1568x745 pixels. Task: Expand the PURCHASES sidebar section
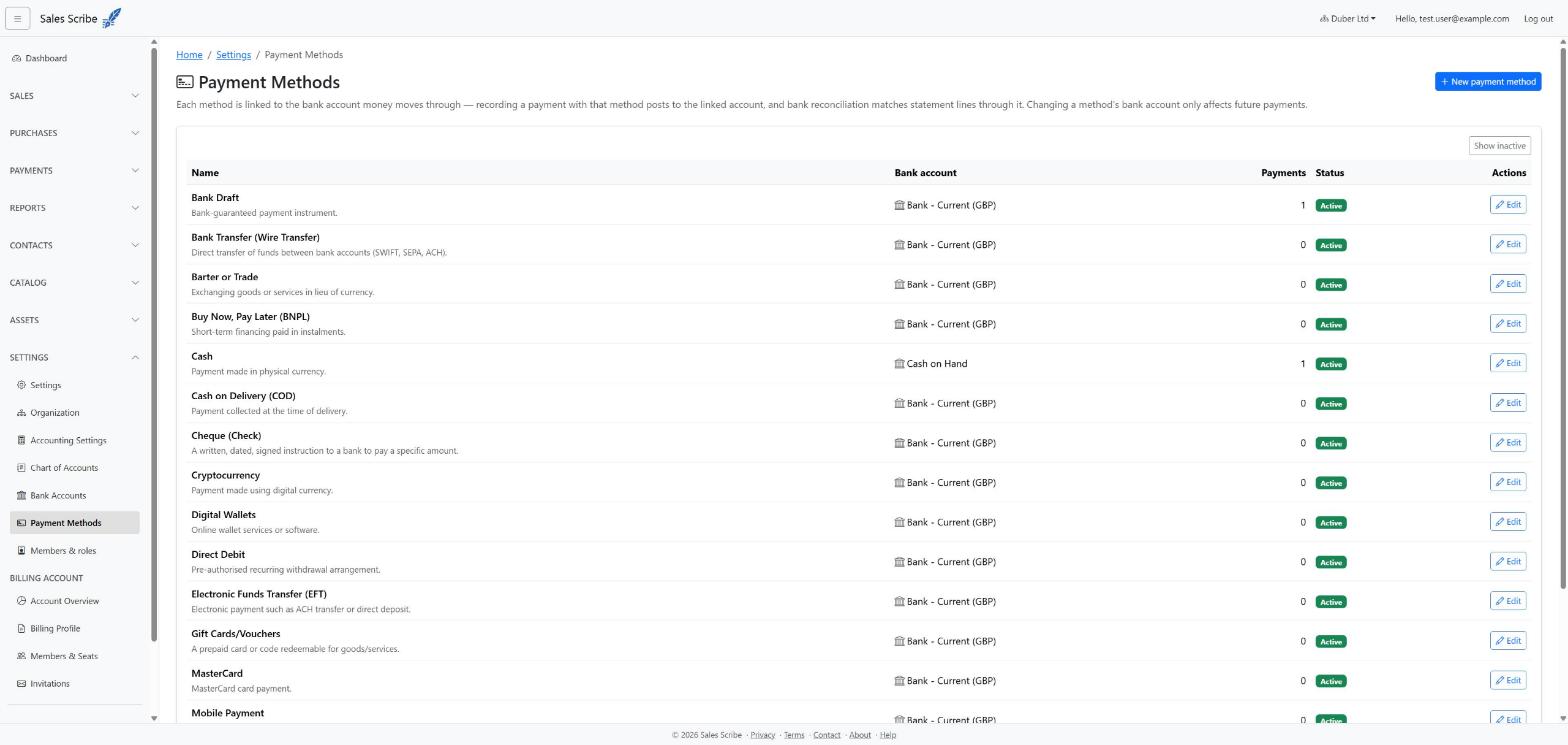point(74,133)
